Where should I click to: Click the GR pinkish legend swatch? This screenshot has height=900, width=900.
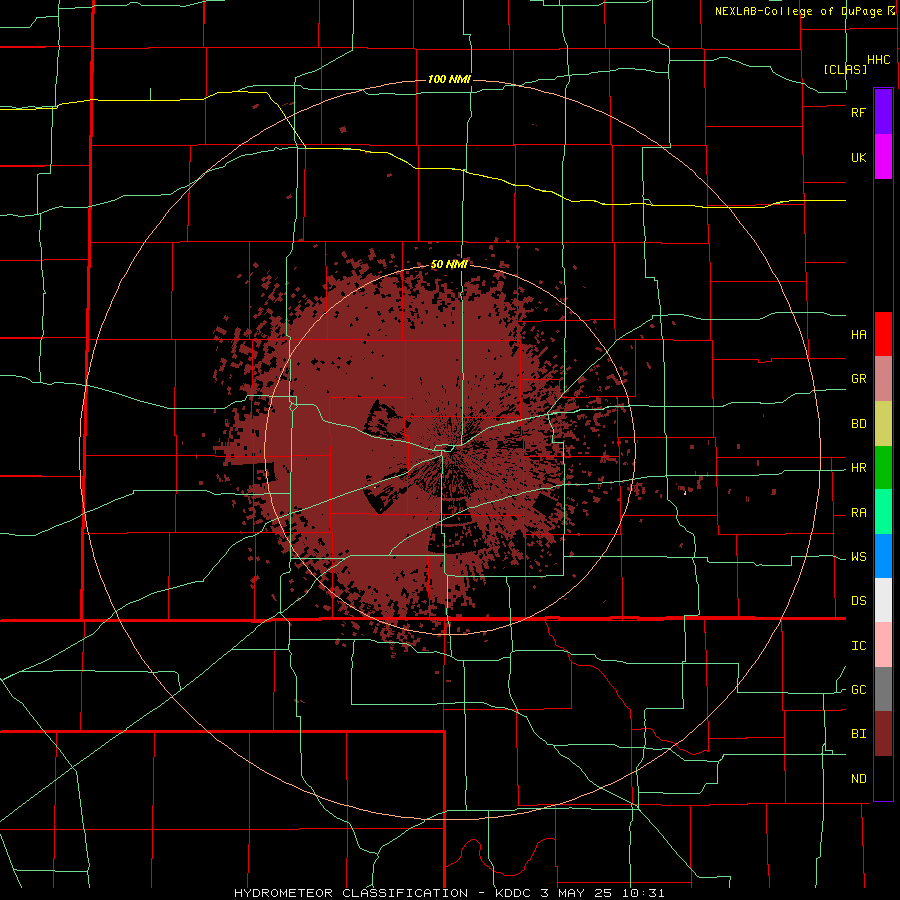point(883,379)
